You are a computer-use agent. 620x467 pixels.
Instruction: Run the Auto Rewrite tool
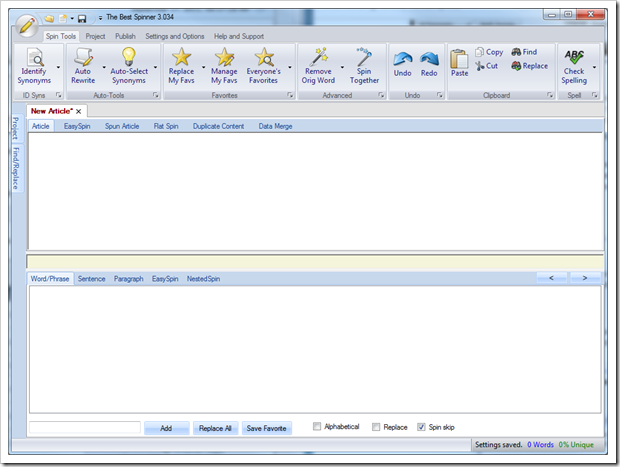[x=83, y=58]
